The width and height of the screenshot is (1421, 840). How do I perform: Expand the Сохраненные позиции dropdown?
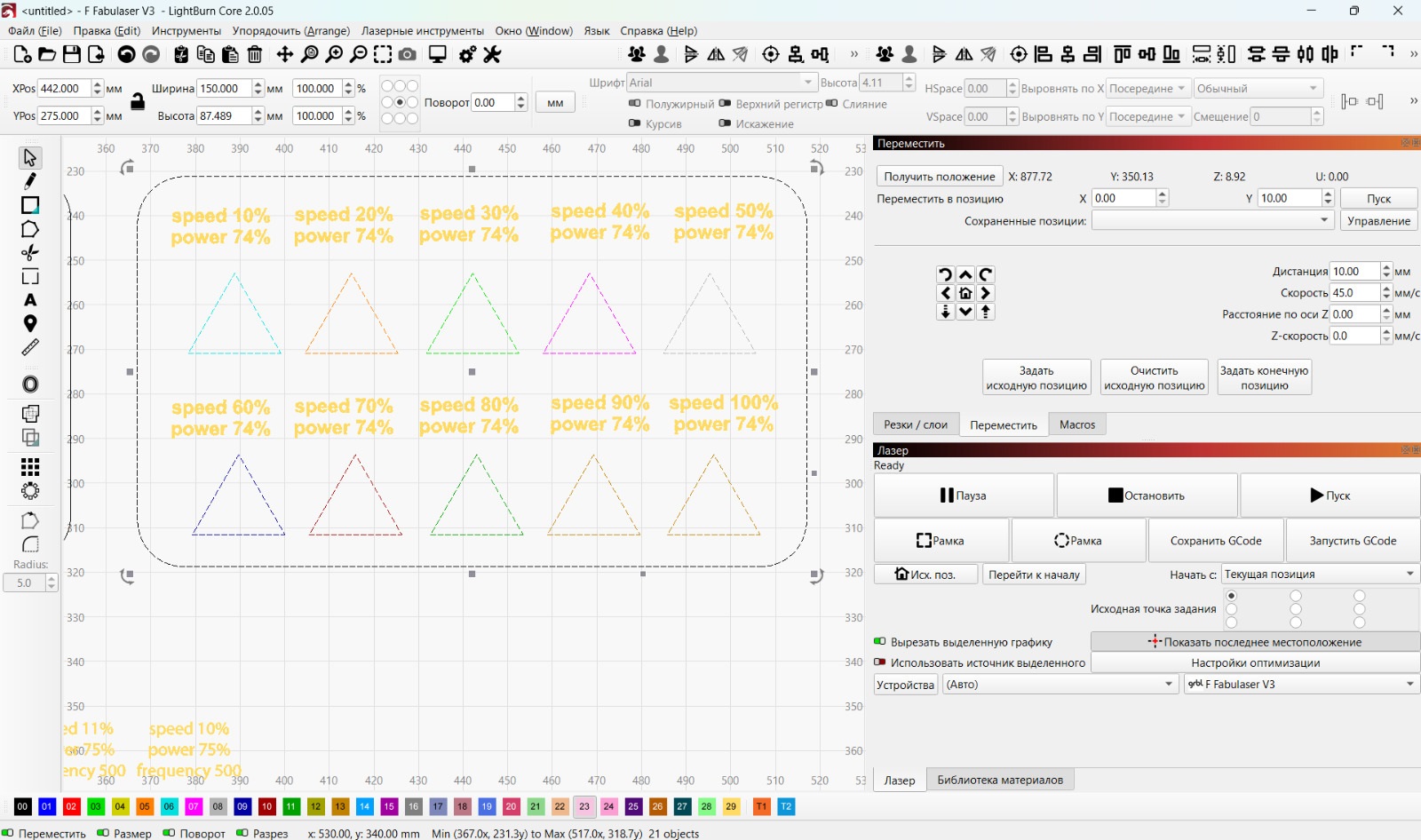1323,219
